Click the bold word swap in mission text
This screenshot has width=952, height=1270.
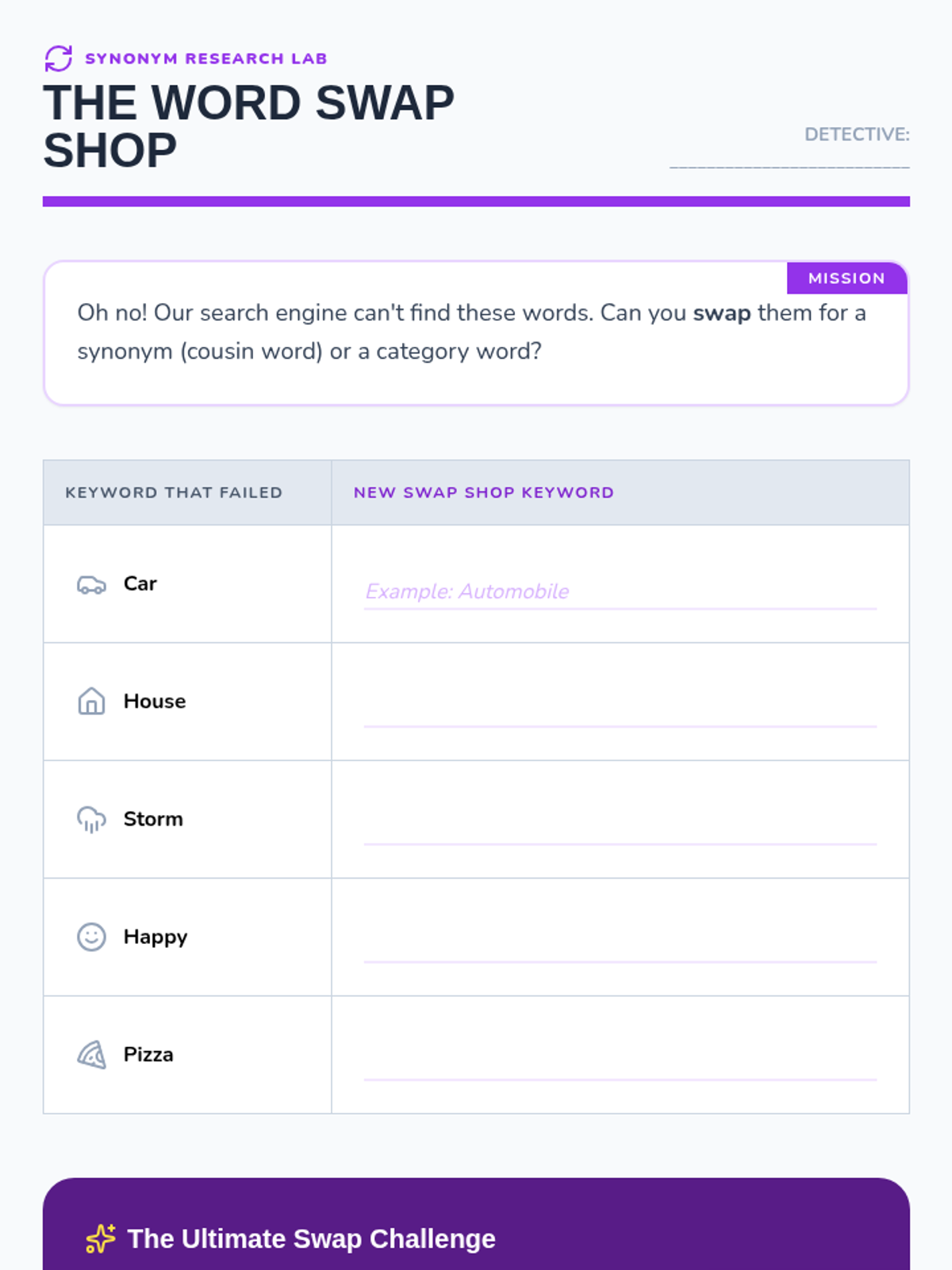[x=721, y=314]
